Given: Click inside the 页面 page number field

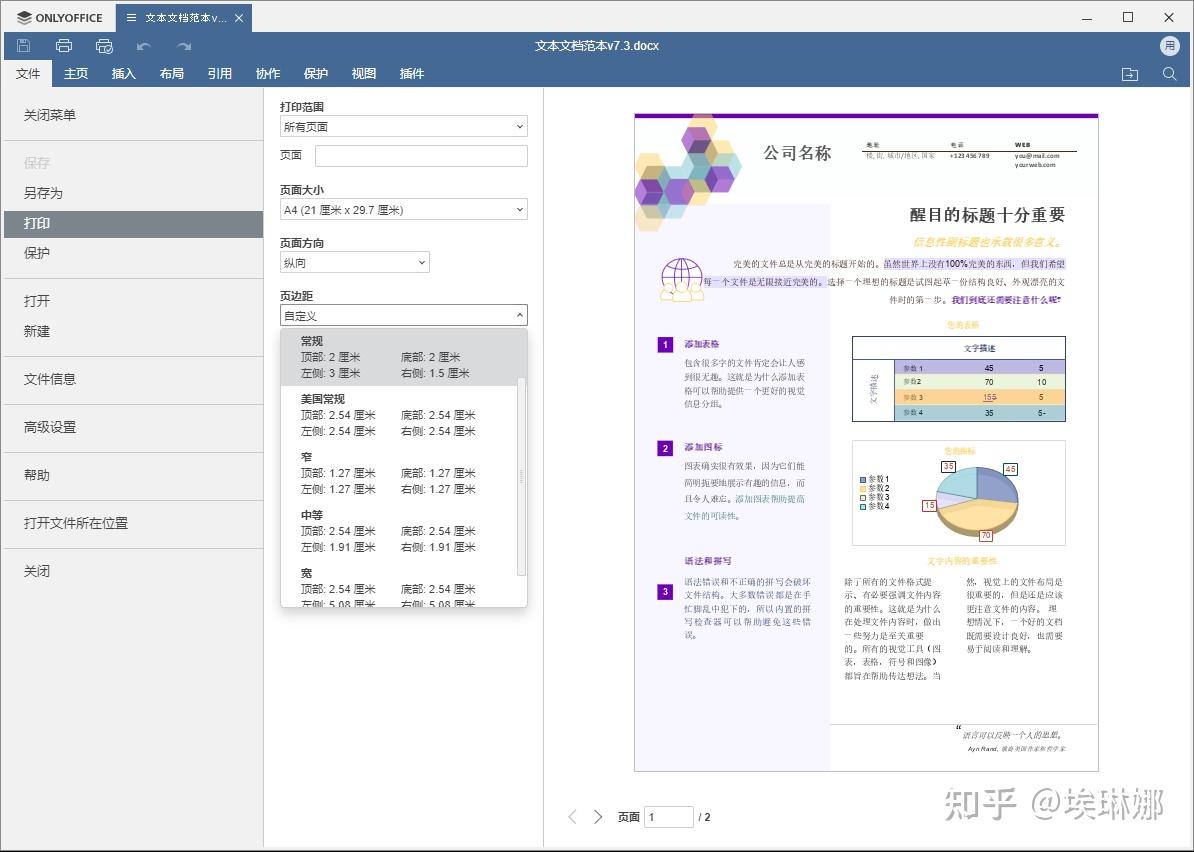Looking at the screenshot, I should click(420, 156).
